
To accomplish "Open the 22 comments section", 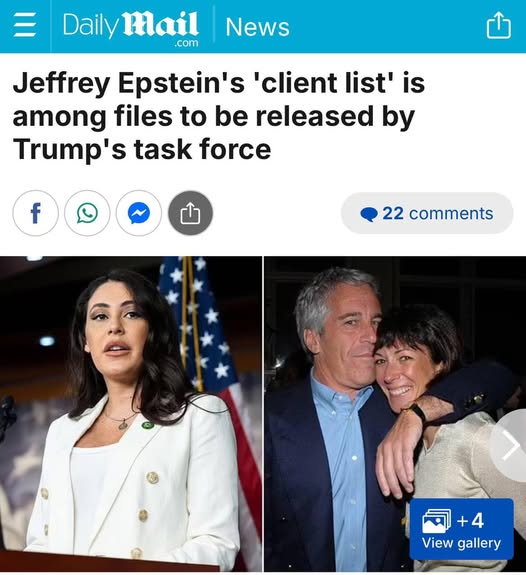I will pos(427,213).
